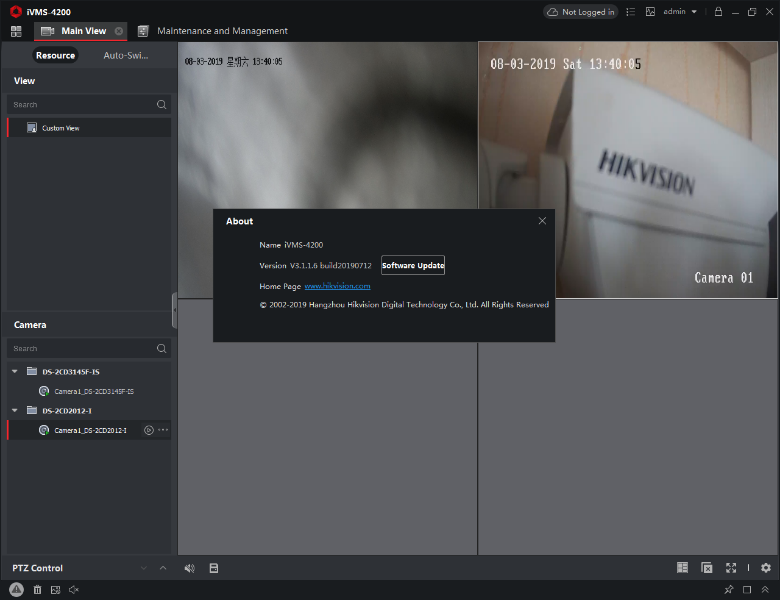Click the Version V3.1.1.6 build20190712 text

(x=315, y=266)
